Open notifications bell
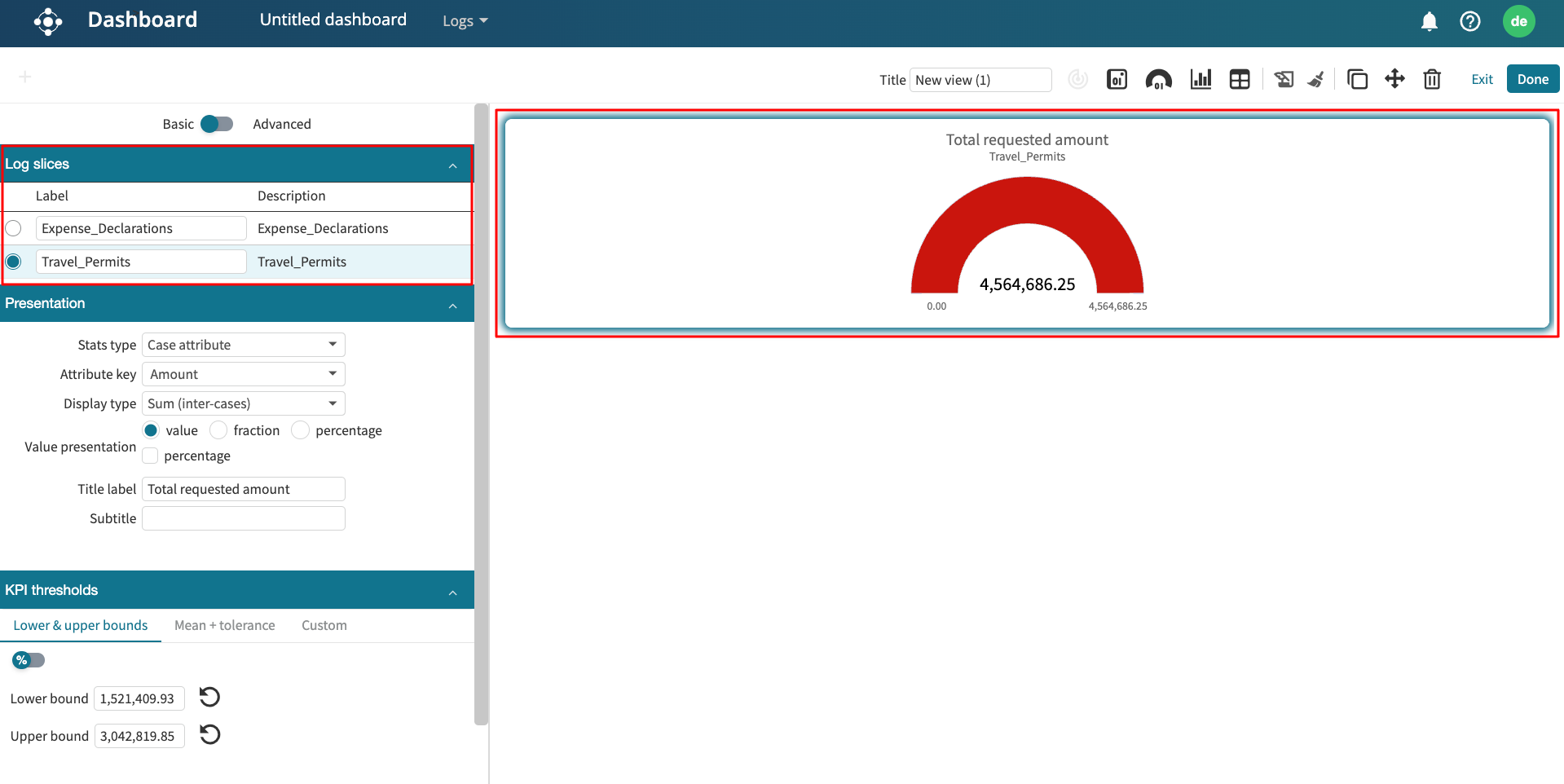The width and height of the screenshot is (1564, 784). tap(1429, 21)
